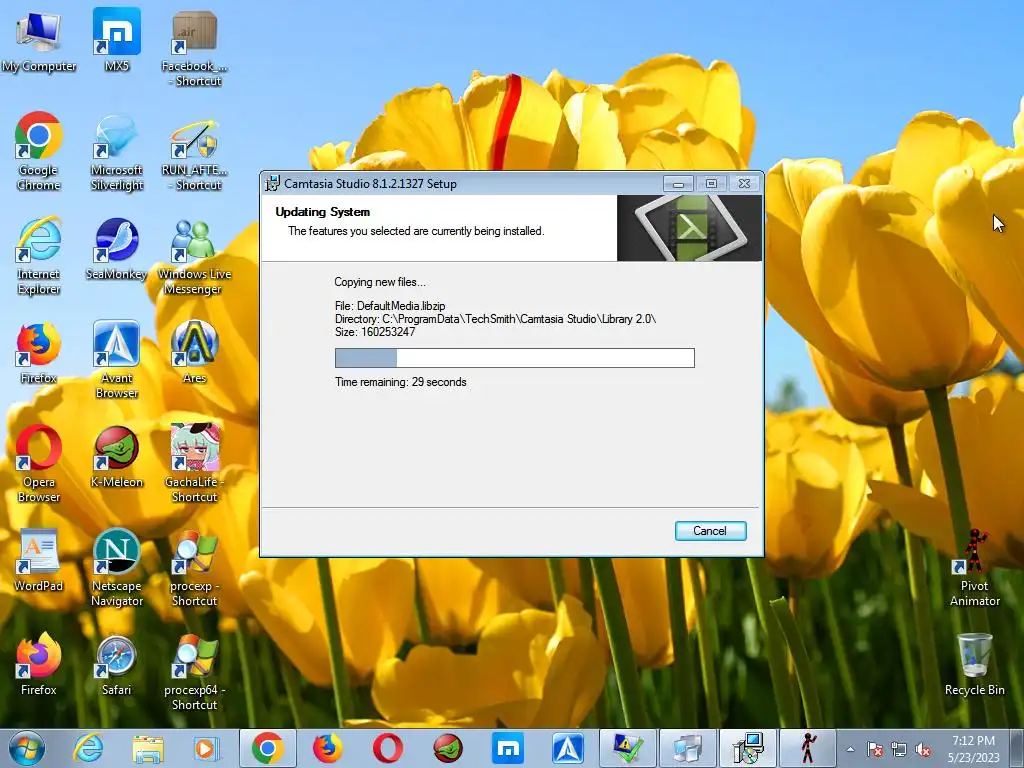Select the K-Meleon desktop shortcut
Screen dimensions: 1024x768
point(116,457)
